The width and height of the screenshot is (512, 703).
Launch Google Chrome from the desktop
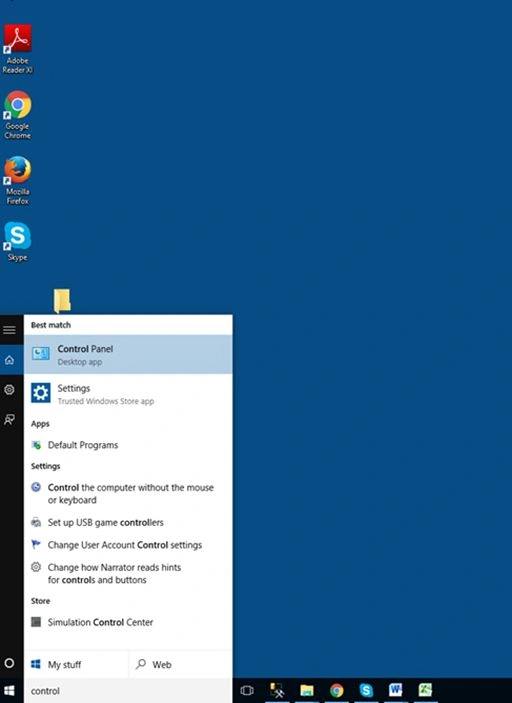pos(17,115)
